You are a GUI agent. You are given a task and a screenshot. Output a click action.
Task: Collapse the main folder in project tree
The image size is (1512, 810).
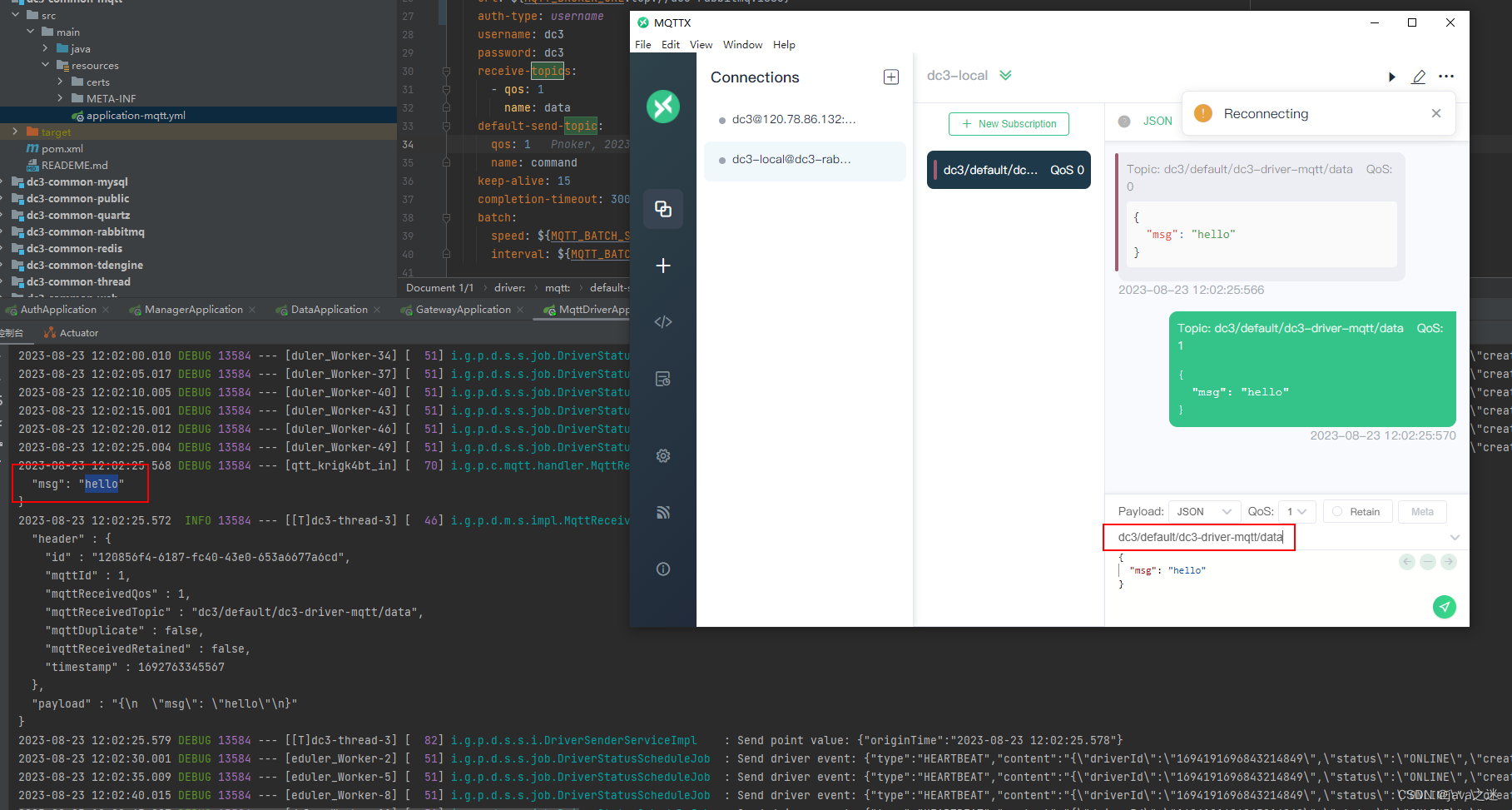[x=31, y=32]
